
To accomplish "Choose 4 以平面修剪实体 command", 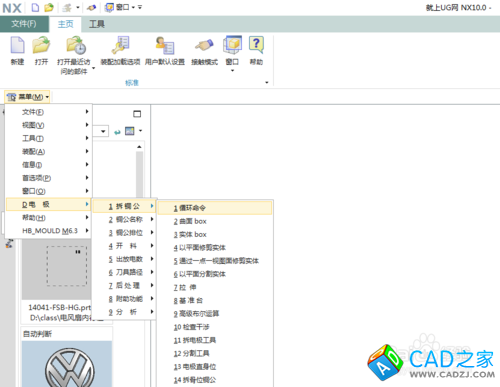I will [215, 248].
